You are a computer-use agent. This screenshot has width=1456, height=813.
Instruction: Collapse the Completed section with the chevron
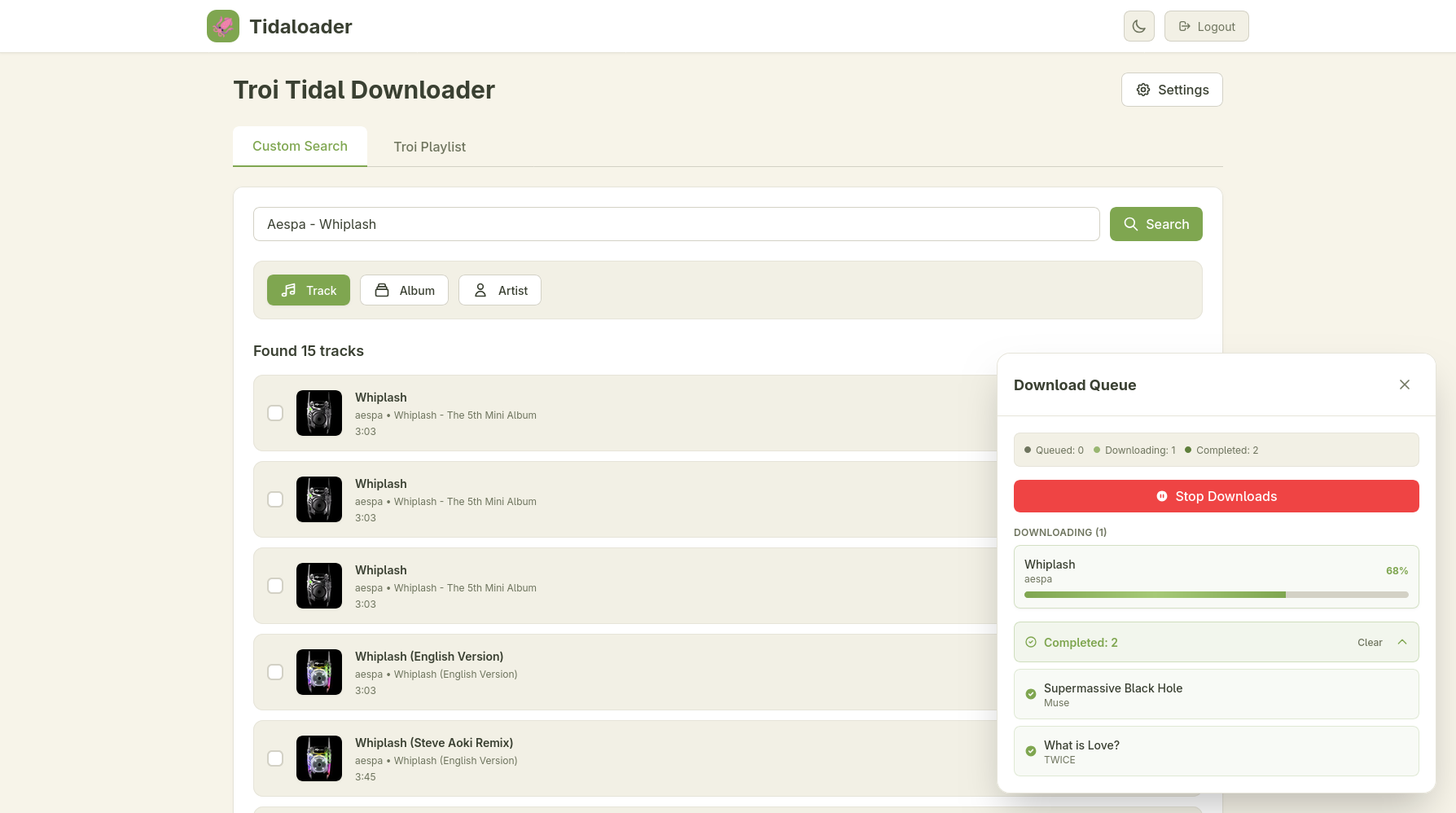[x=1402, y=642]
